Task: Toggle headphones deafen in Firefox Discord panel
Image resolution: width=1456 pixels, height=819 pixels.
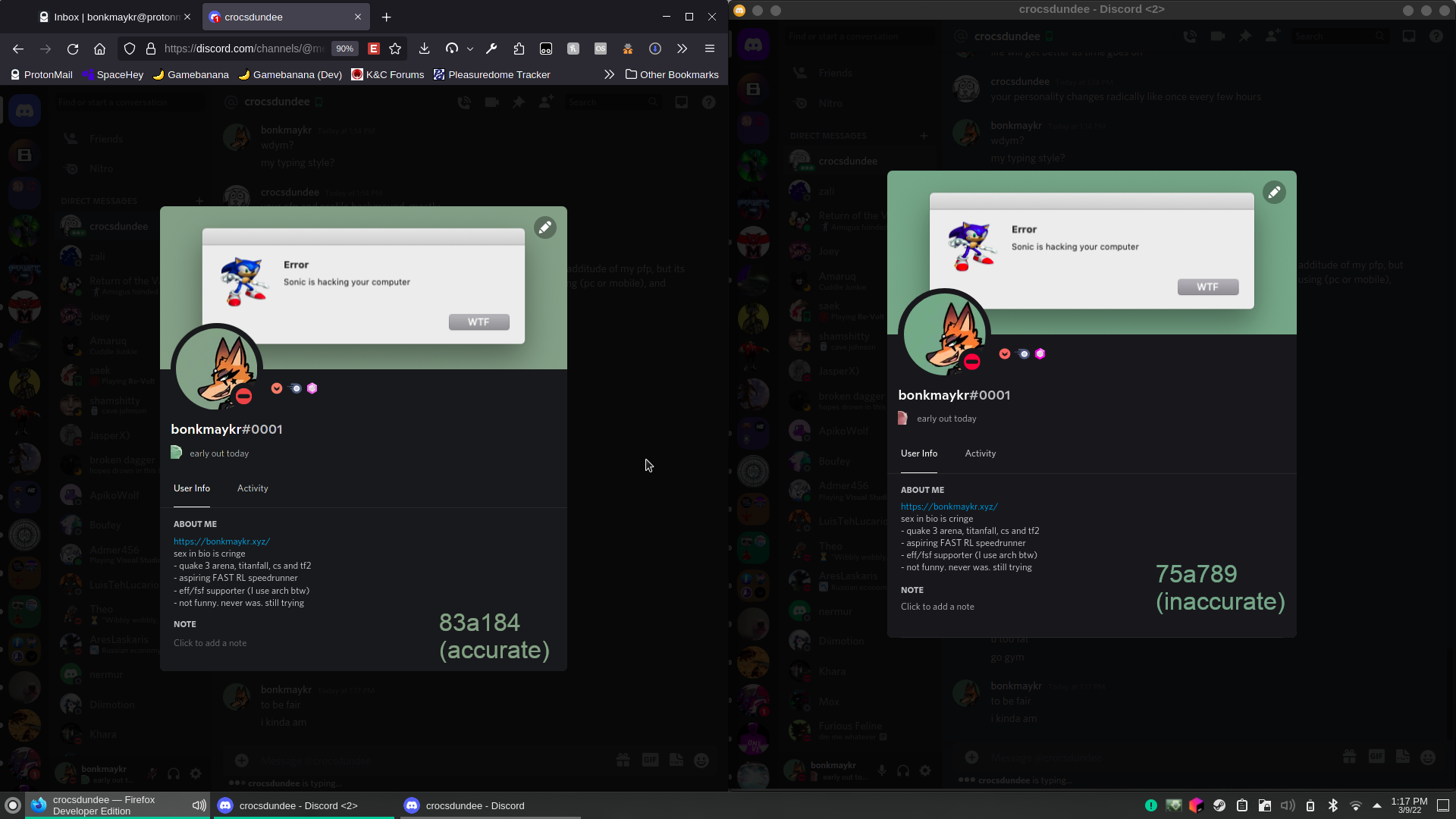Action: [x=174, y=774]
